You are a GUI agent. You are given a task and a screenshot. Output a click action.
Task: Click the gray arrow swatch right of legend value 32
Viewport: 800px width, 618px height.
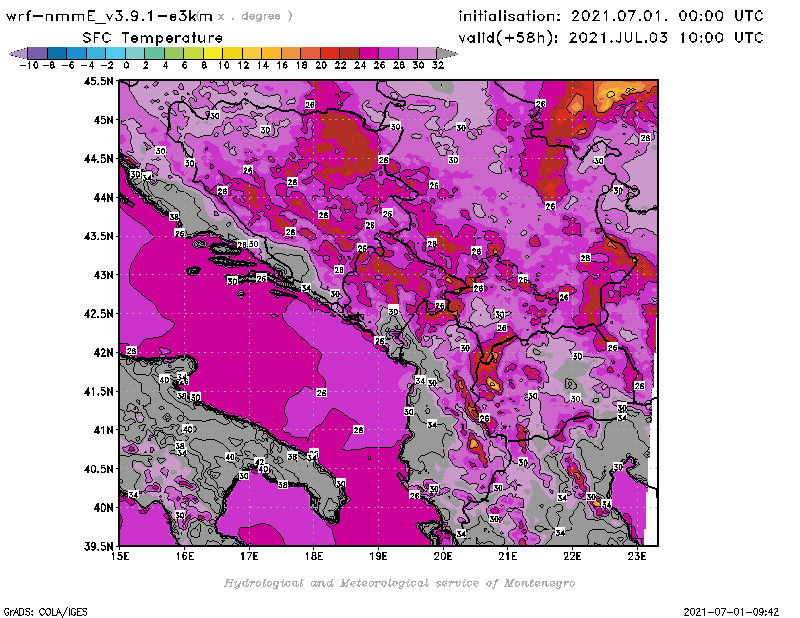[446, 53]
